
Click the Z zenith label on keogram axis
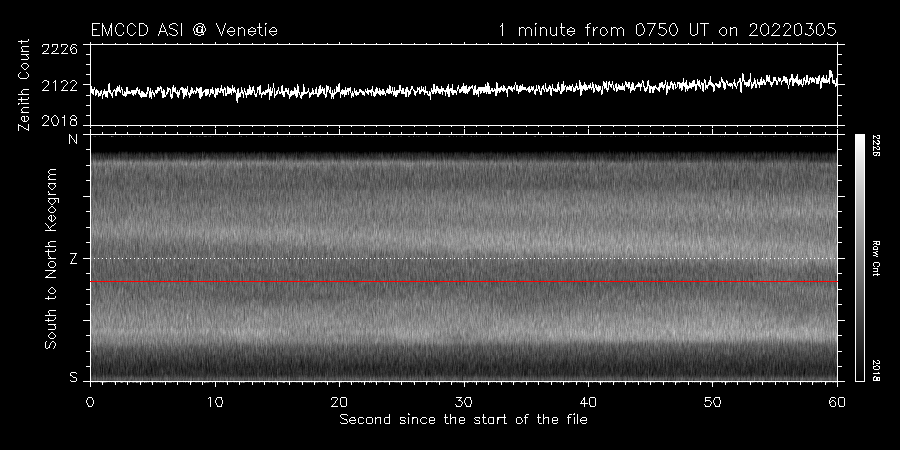[73, 259]
